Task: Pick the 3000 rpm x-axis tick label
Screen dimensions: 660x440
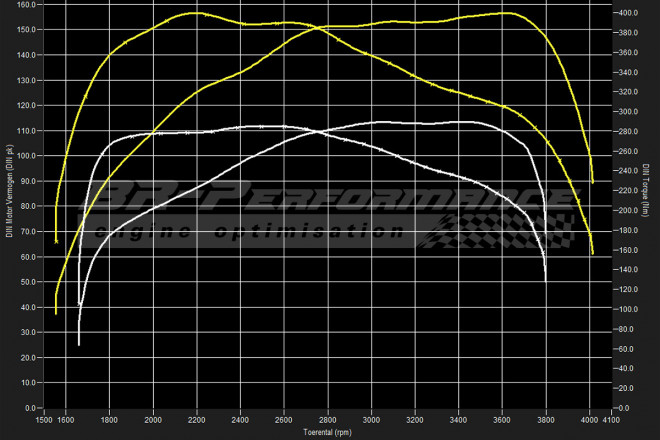Action: 371,420
